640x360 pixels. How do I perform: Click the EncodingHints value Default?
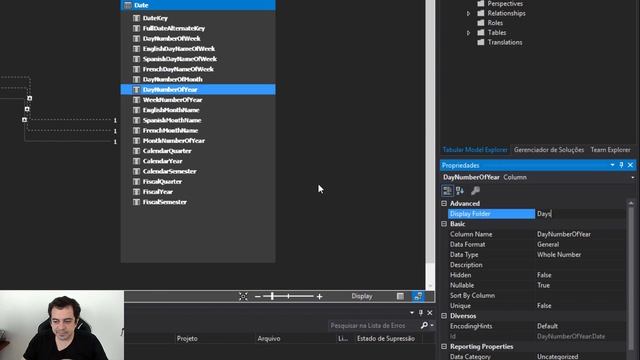[547, 326]
